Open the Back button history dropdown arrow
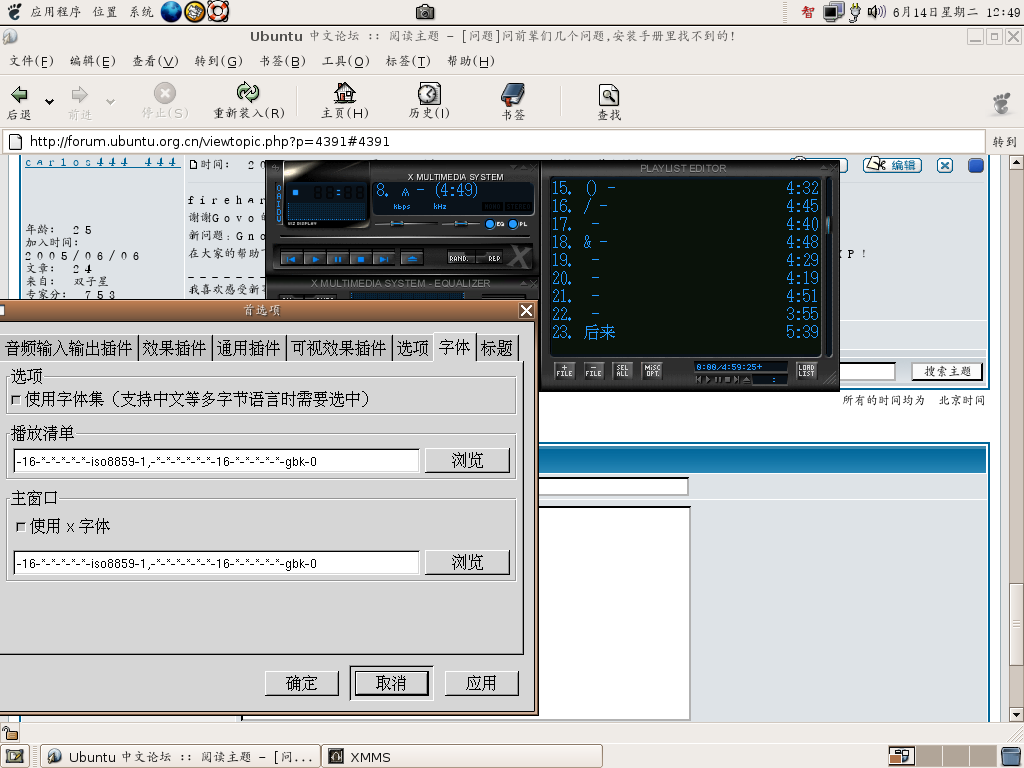 click(x=49, y=101)
